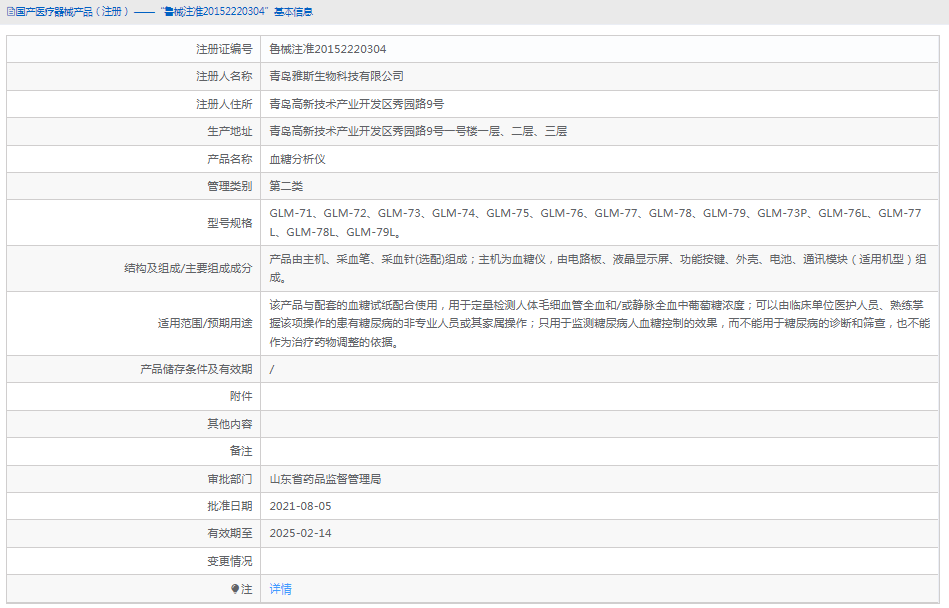Click the company name 青岛雅斯生物科技有限公司

point(338,76)
